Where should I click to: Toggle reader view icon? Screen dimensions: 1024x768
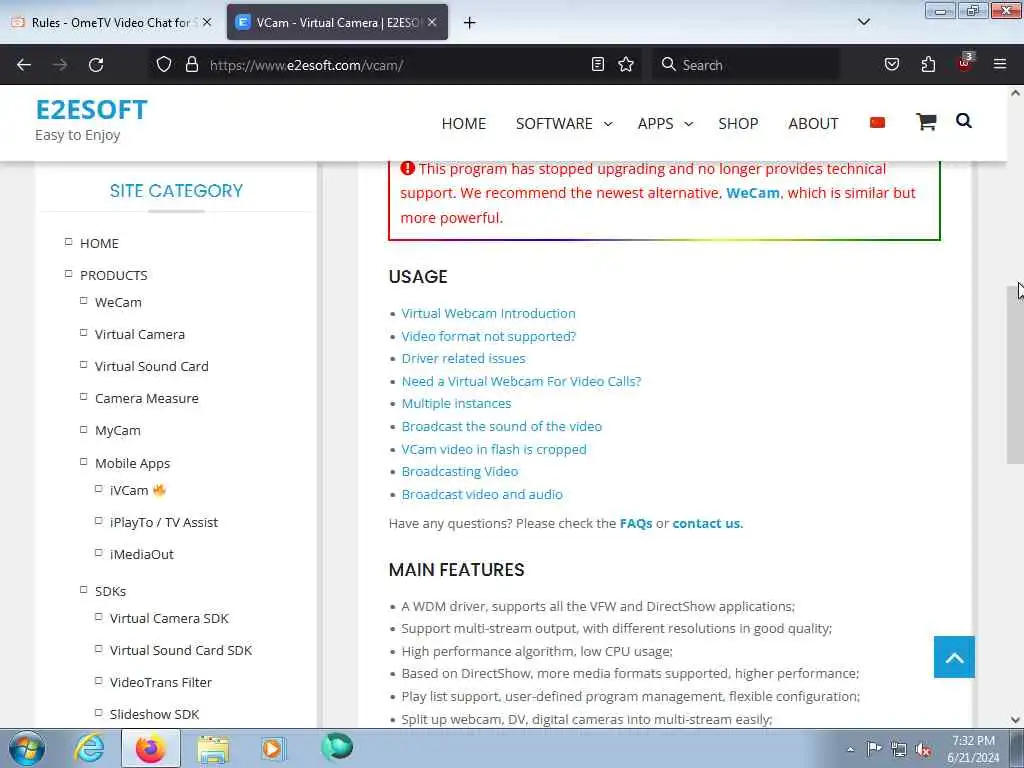point(598,64)
